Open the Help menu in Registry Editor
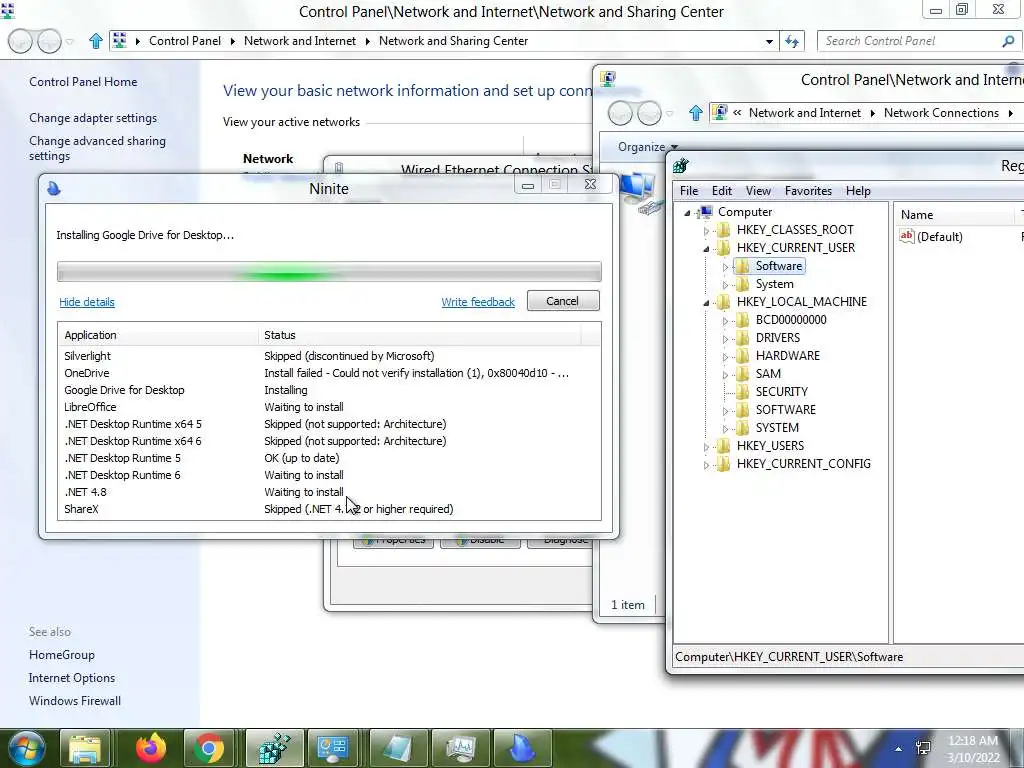 [858, 191]
